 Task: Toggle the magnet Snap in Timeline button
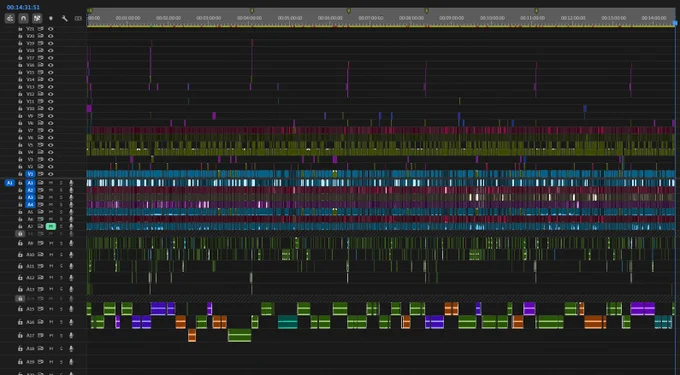(23, 18)
